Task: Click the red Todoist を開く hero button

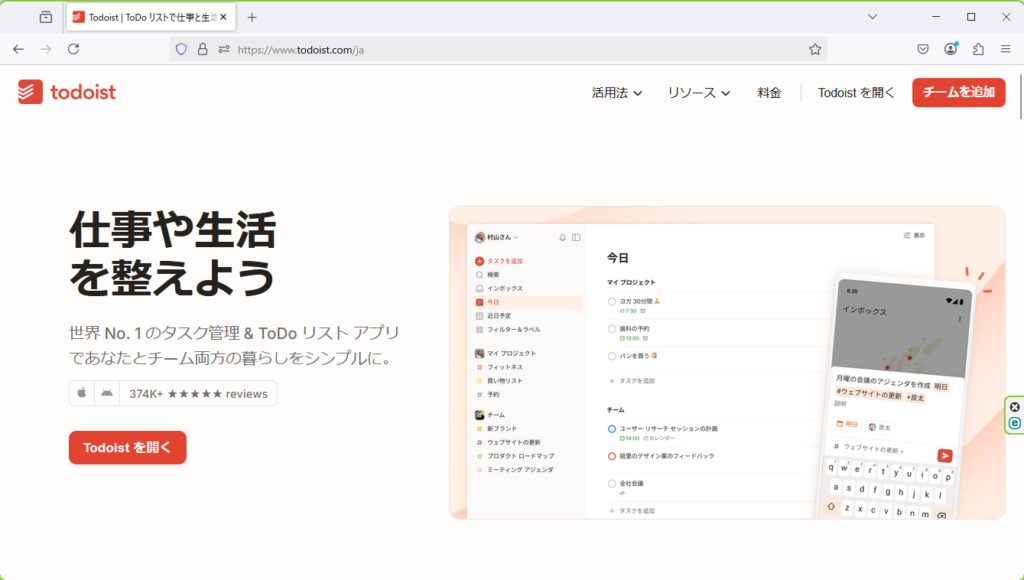Action: [x=128, y=448]
